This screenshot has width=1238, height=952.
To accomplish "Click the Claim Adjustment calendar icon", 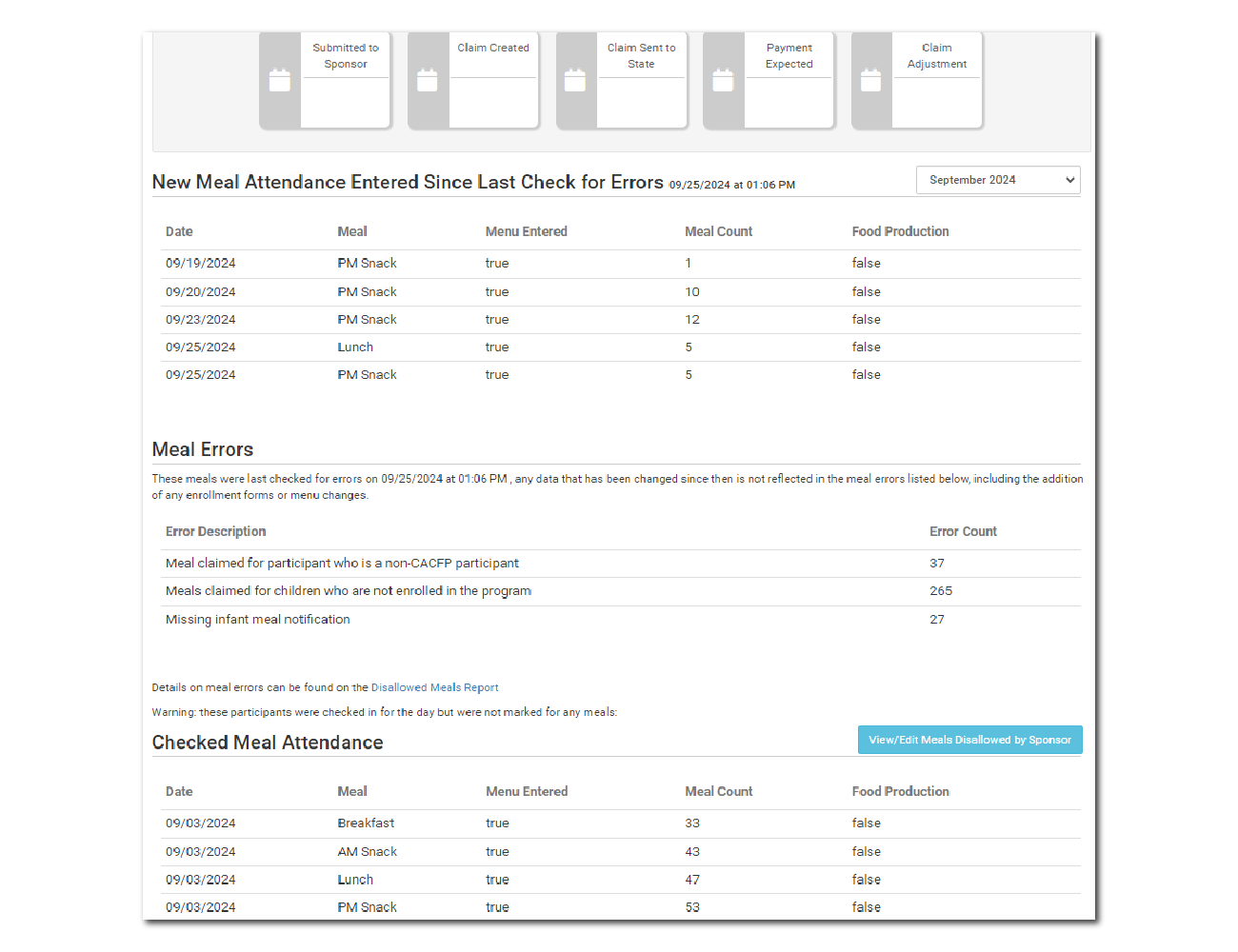I will pos(871,81).
